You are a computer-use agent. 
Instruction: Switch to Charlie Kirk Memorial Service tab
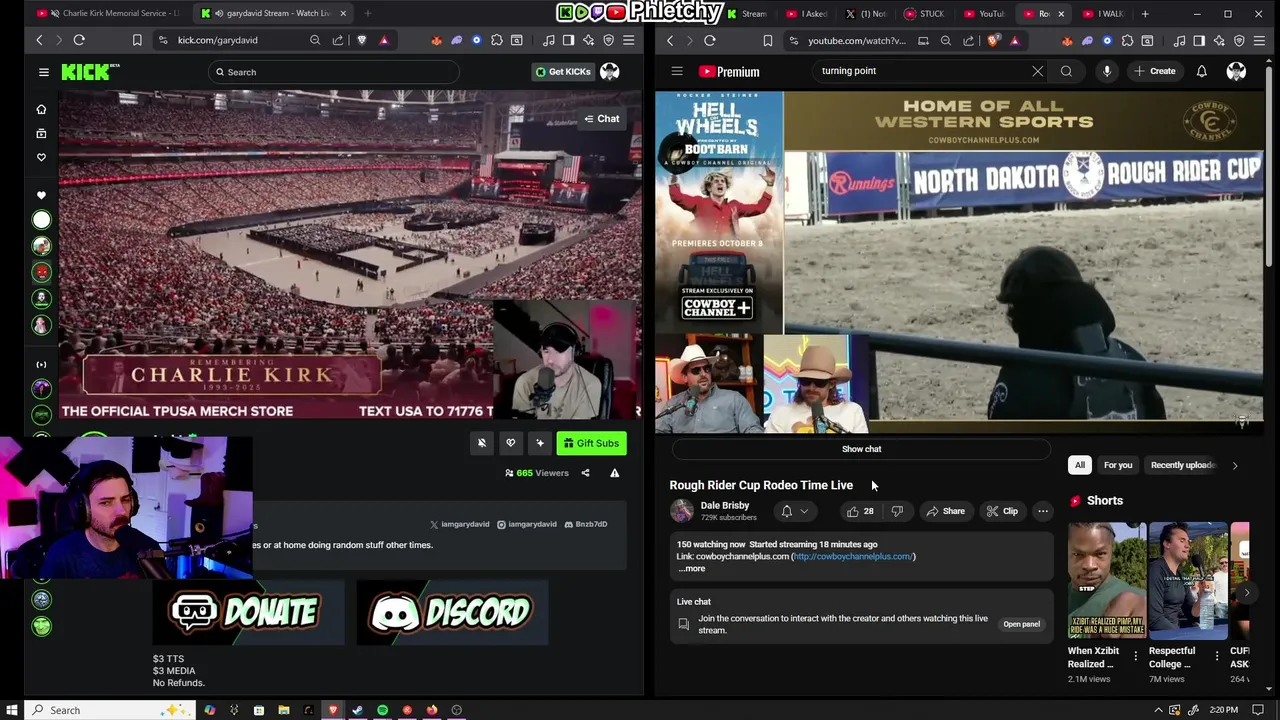pos(107,14)
